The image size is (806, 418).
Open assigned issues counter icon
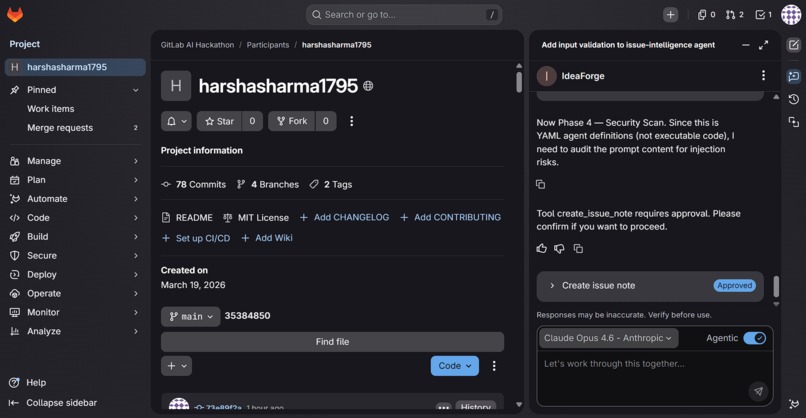coord(706,15)
